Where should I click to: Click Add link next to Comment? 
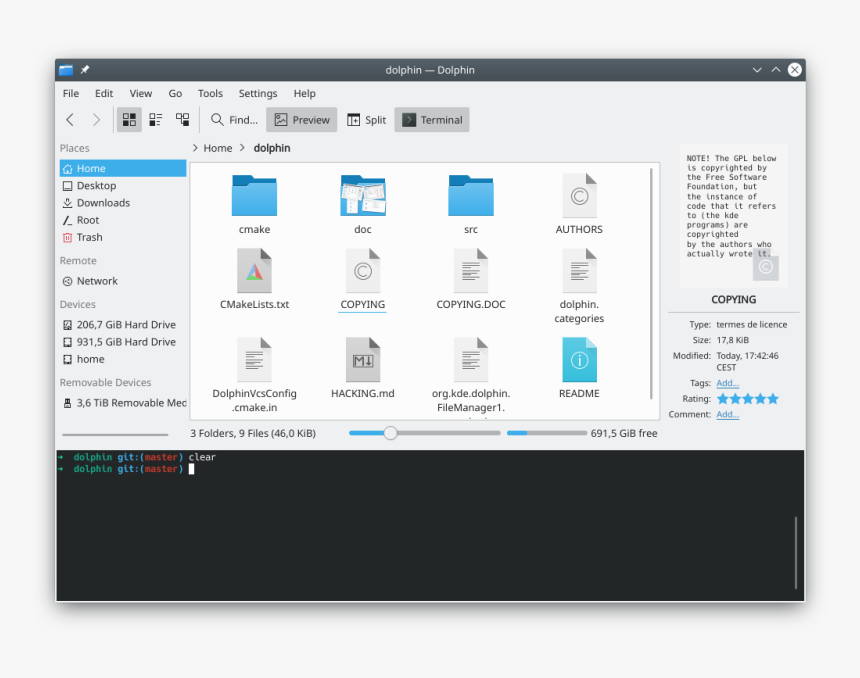tap(727, 414)
